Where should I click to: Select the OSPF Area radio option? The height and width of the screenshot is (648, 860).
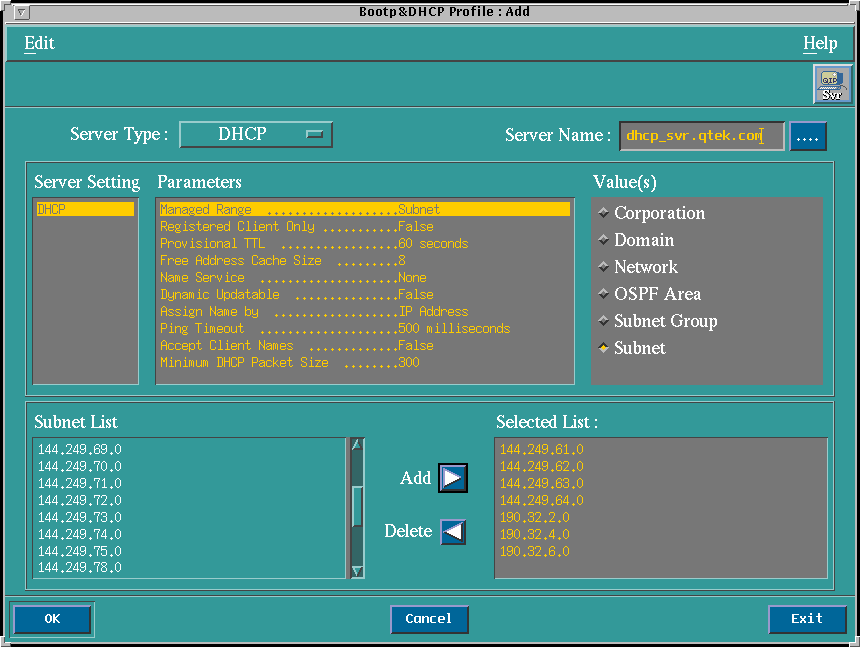(603, 294)
